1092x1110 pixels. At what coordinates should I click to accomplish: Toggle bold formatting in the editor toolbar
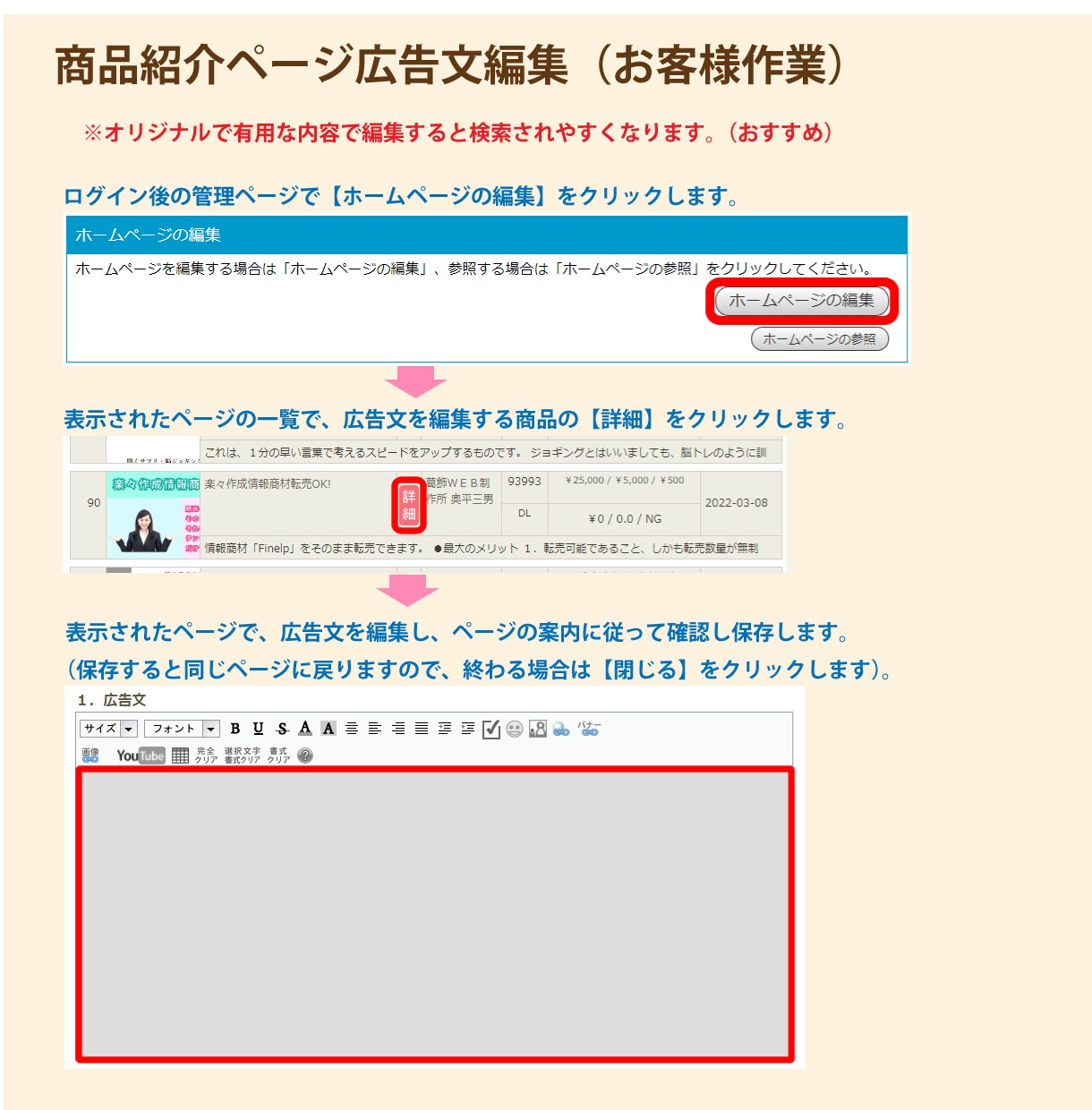coord(235,729)
